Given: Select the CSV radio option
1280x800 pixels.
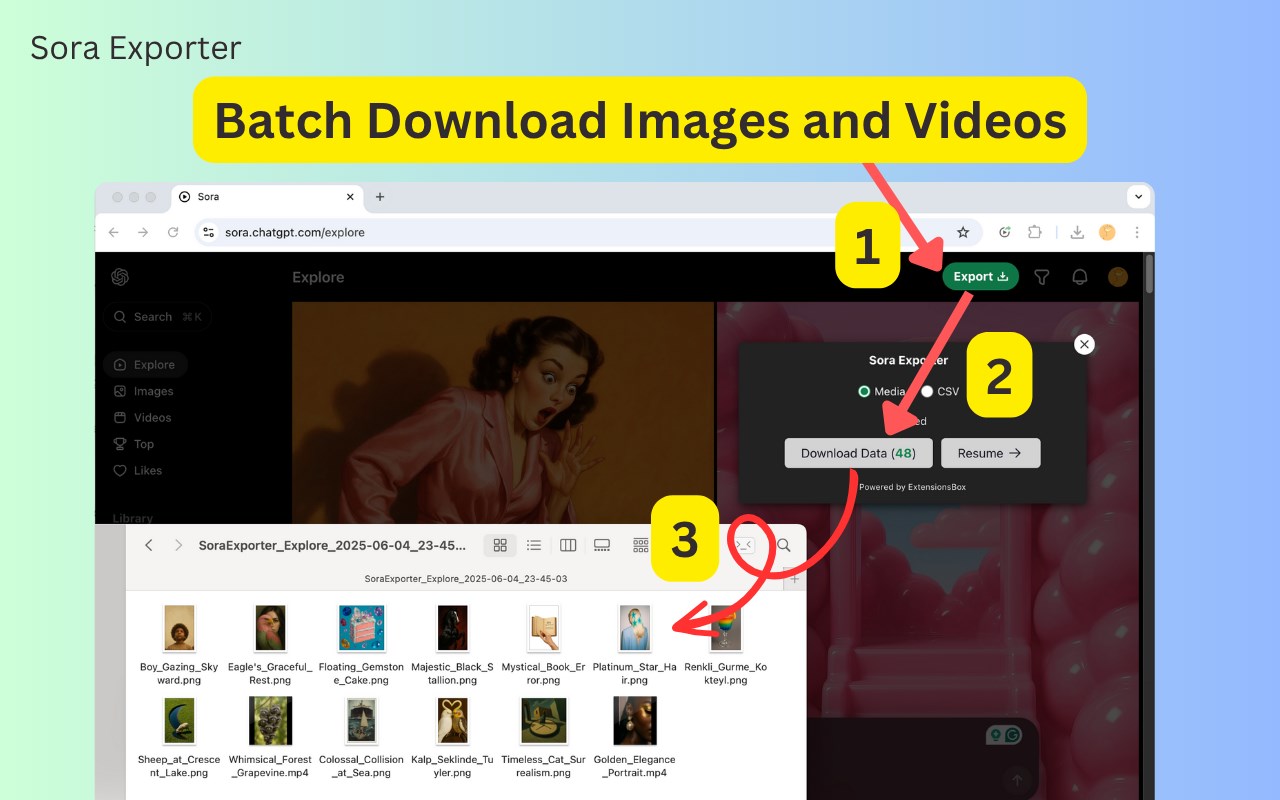Looking at the screenshot, I should pos(927,392).
